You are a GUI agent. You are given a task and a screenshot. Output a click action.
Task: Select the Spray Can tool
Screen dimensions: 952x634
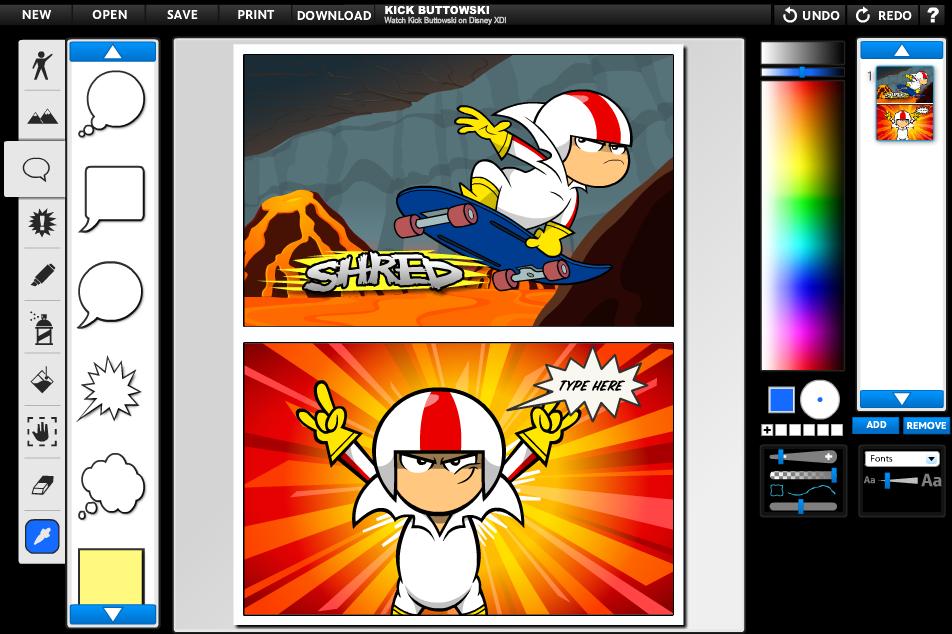[x=41, y=328]
